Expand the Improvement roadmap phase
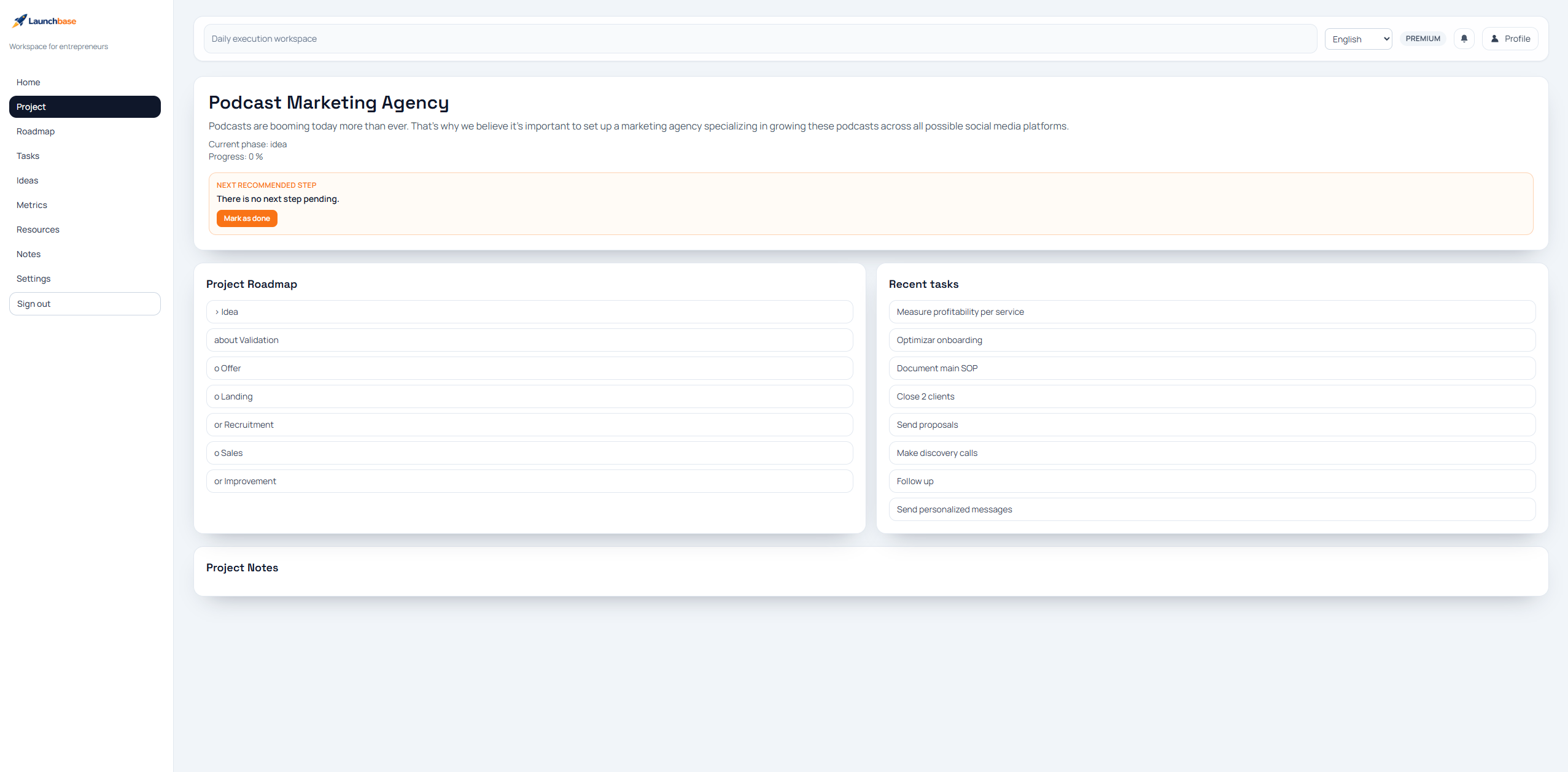 click(529, 481)
